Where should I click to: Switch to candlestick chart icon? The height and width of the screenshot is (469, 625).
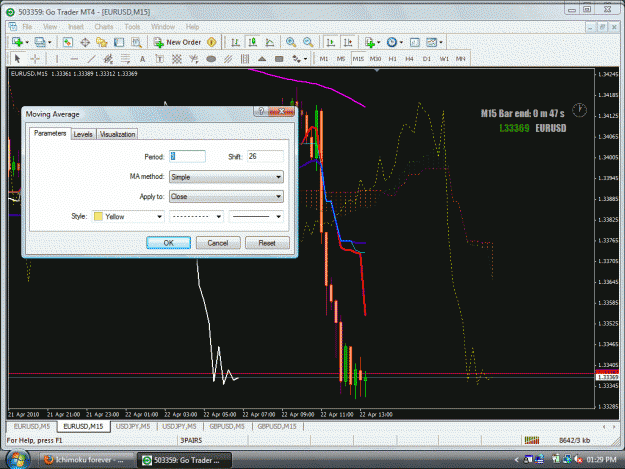tap(252, 42)
